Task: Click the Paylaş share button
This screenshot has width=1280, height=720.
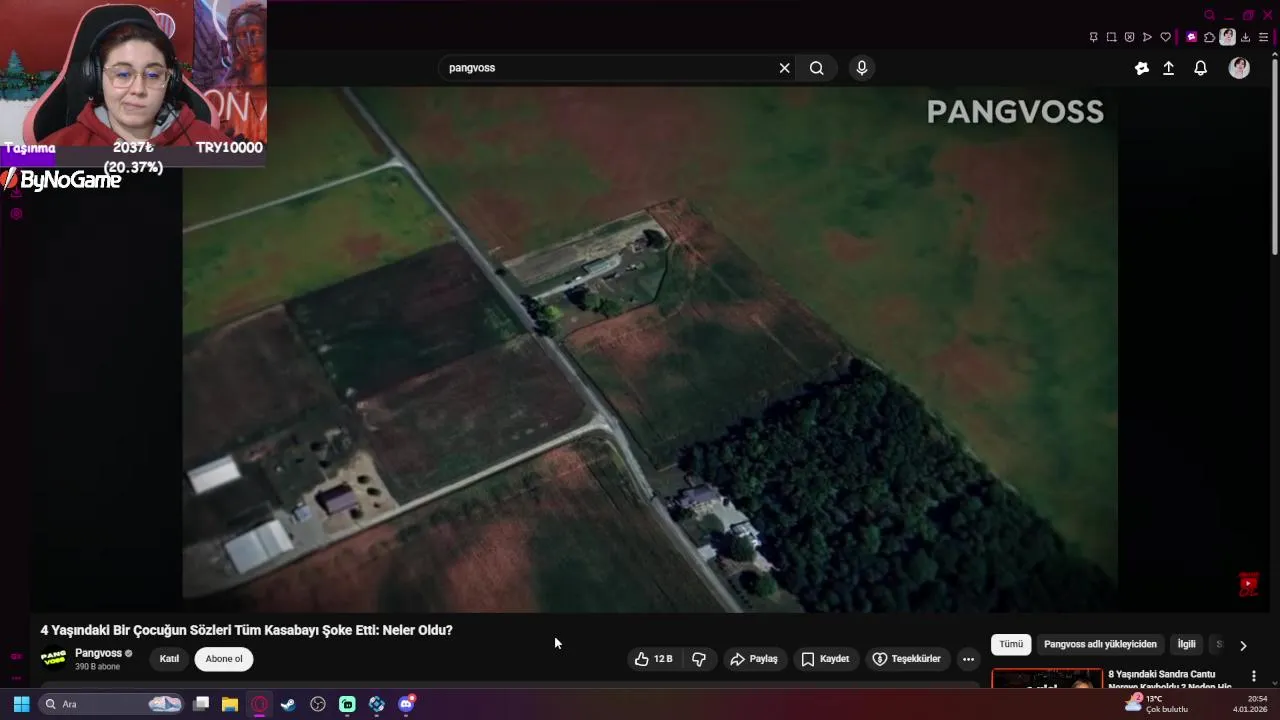Action: 754,659
